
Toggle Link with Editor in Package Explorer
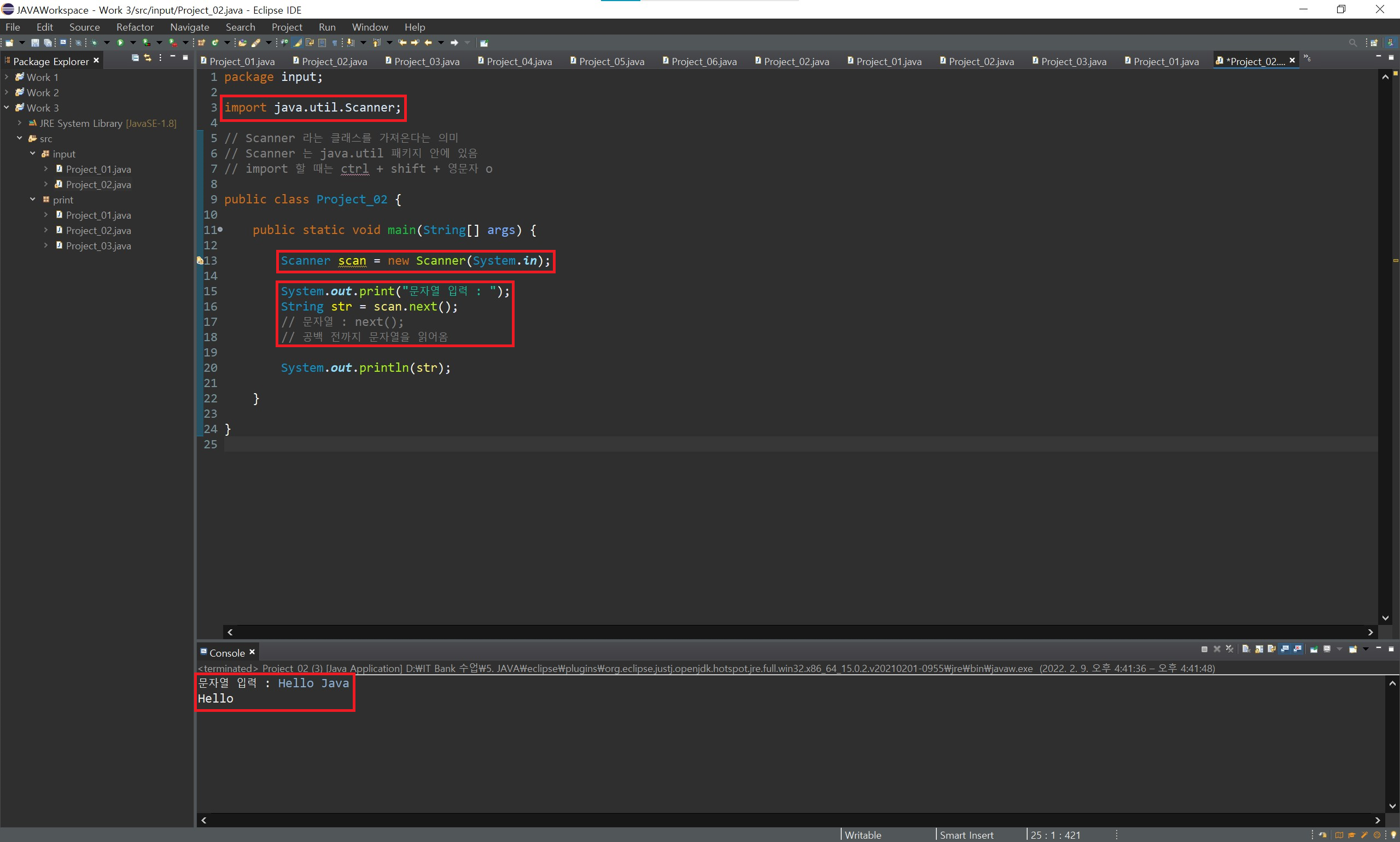click(x=148, y=58)
